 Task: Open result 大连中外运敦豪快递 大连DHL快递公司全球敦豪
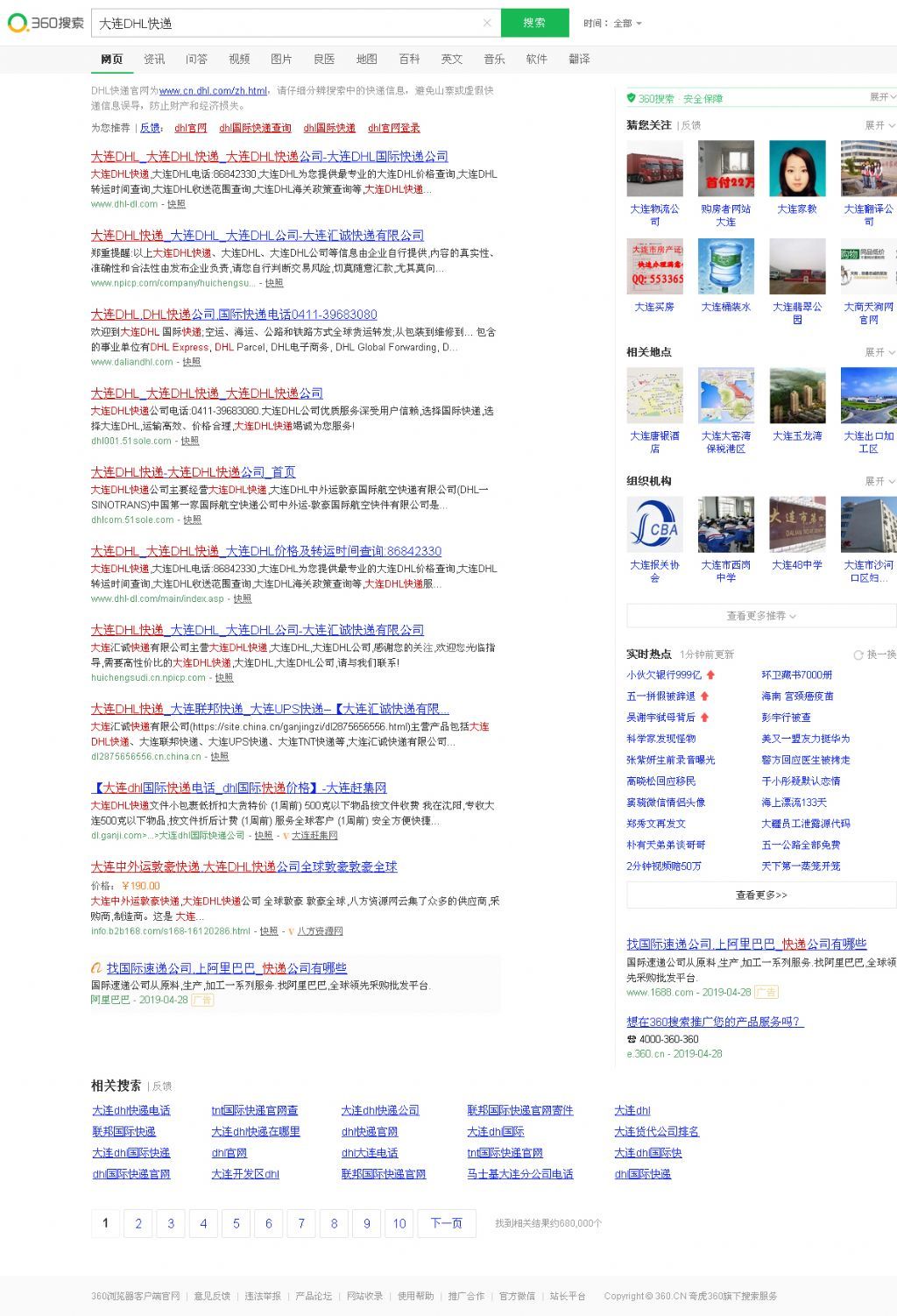[x=244, y=867]
